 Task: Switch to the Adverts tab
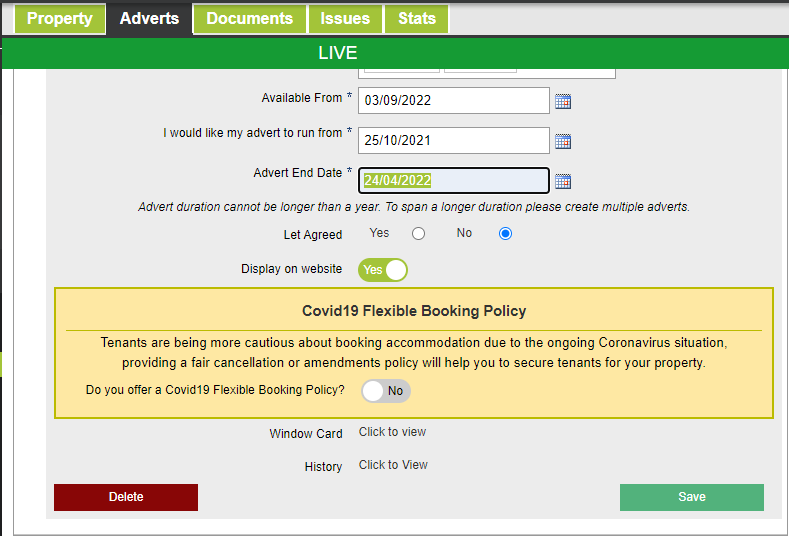point(149,19)
